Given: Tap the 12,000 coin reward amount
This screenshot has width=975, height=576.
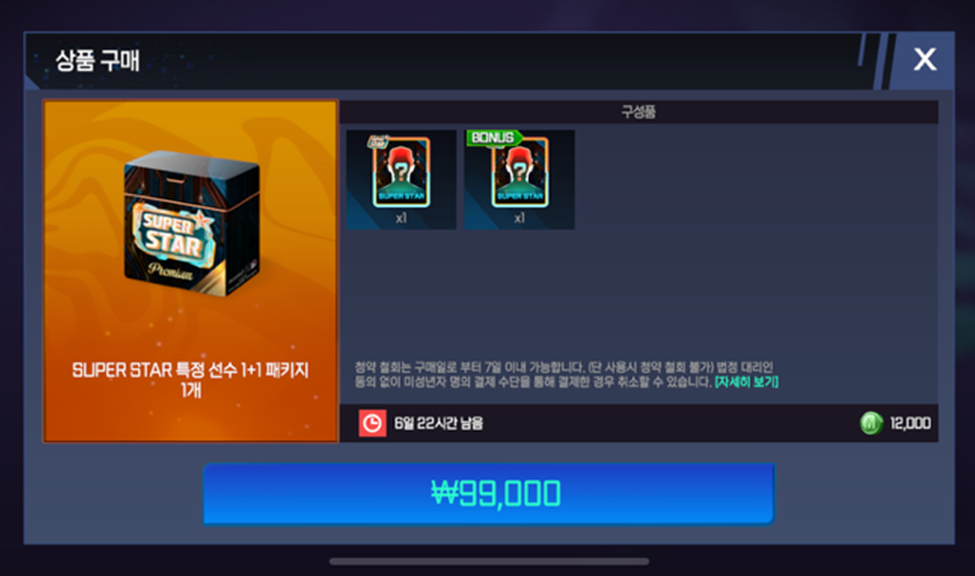Looking at the screenshot, I should pos(910,424).
